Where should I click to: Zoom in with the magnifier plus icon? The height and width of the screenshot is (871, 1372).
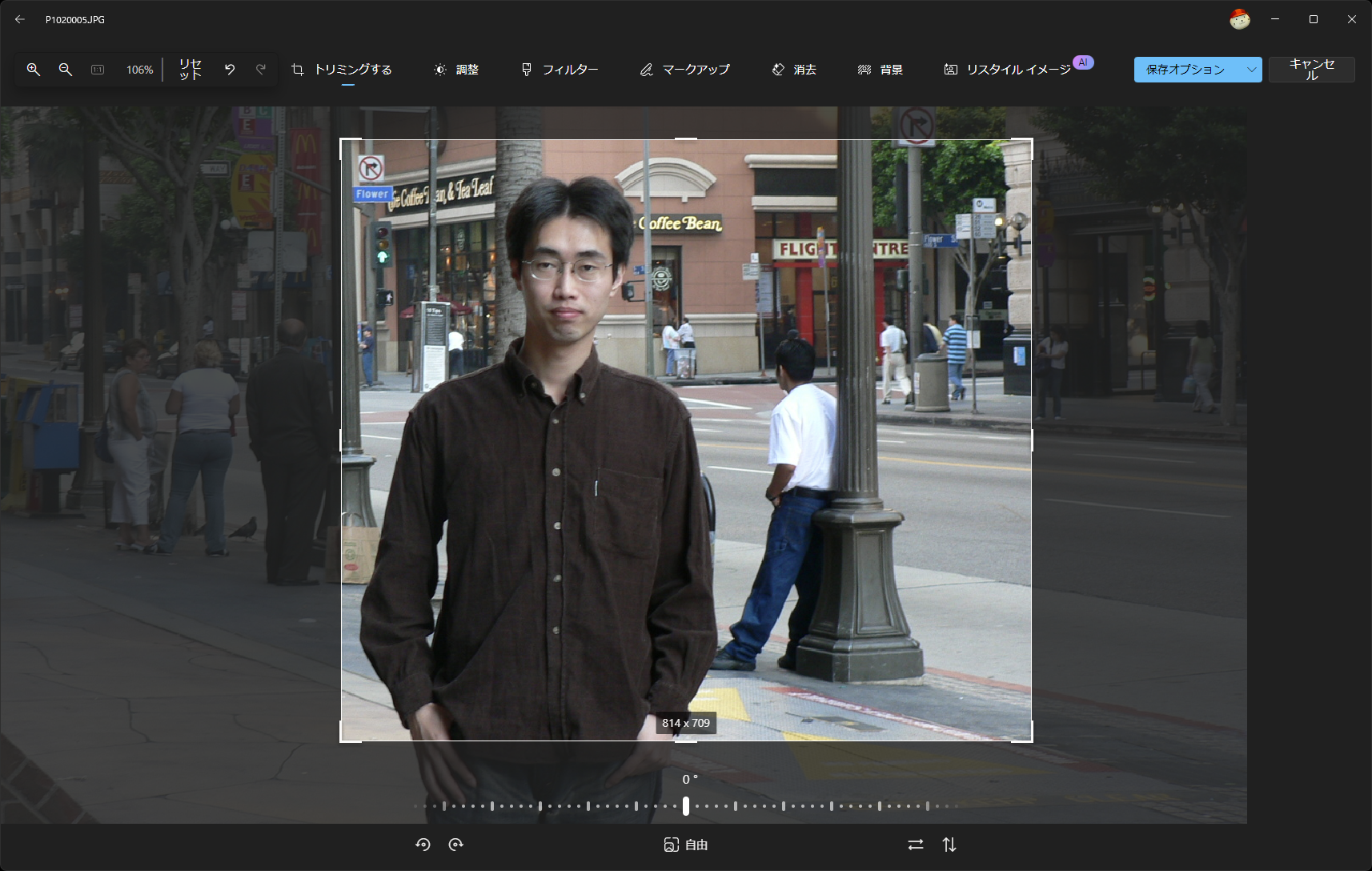click(x=34, y=70)
